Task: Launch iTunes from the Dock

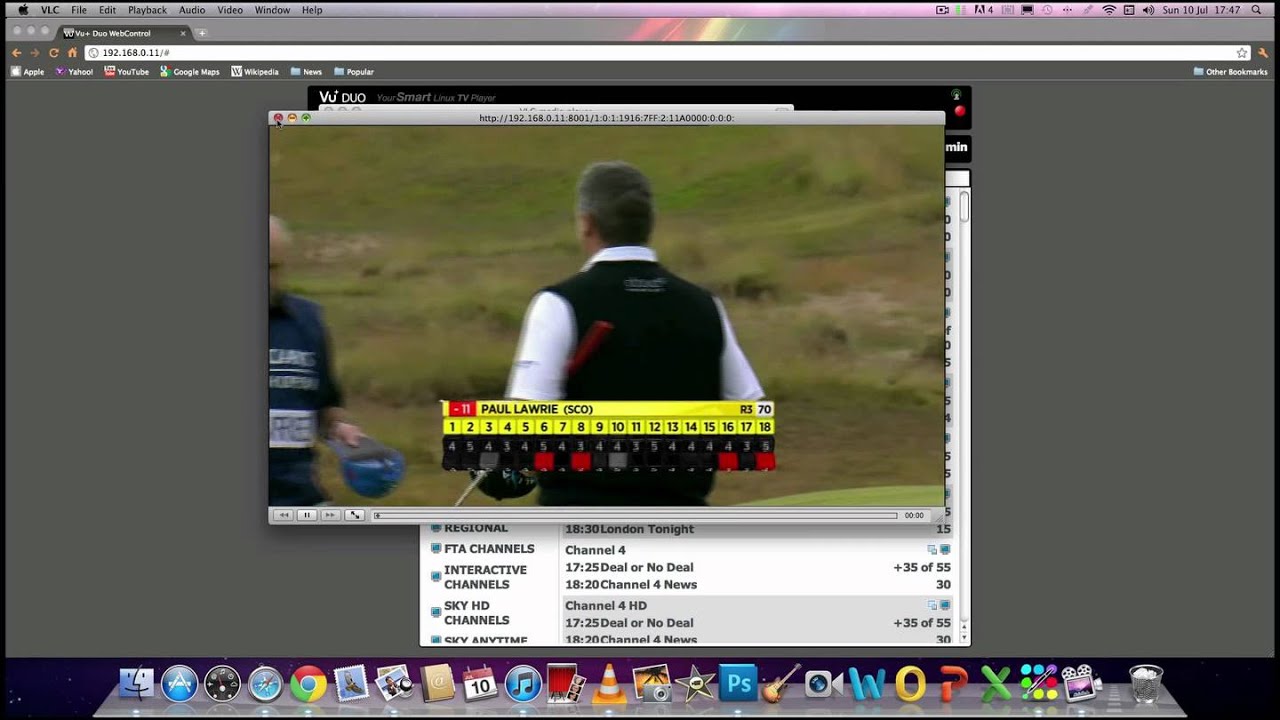Action: [523, 684]
